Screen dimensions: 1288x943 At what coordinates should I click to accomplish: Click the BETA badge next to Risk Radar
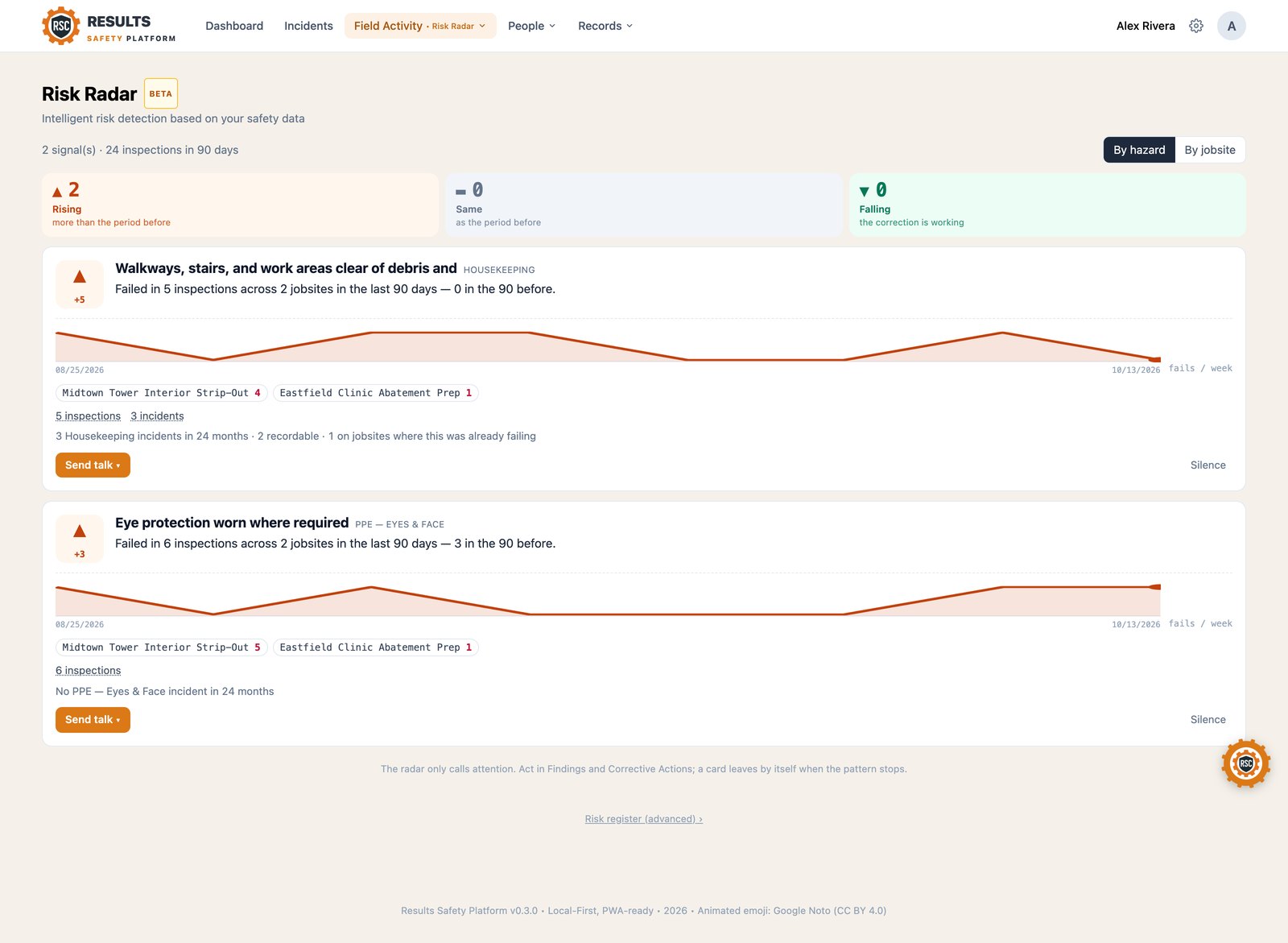tap(160, 93)
